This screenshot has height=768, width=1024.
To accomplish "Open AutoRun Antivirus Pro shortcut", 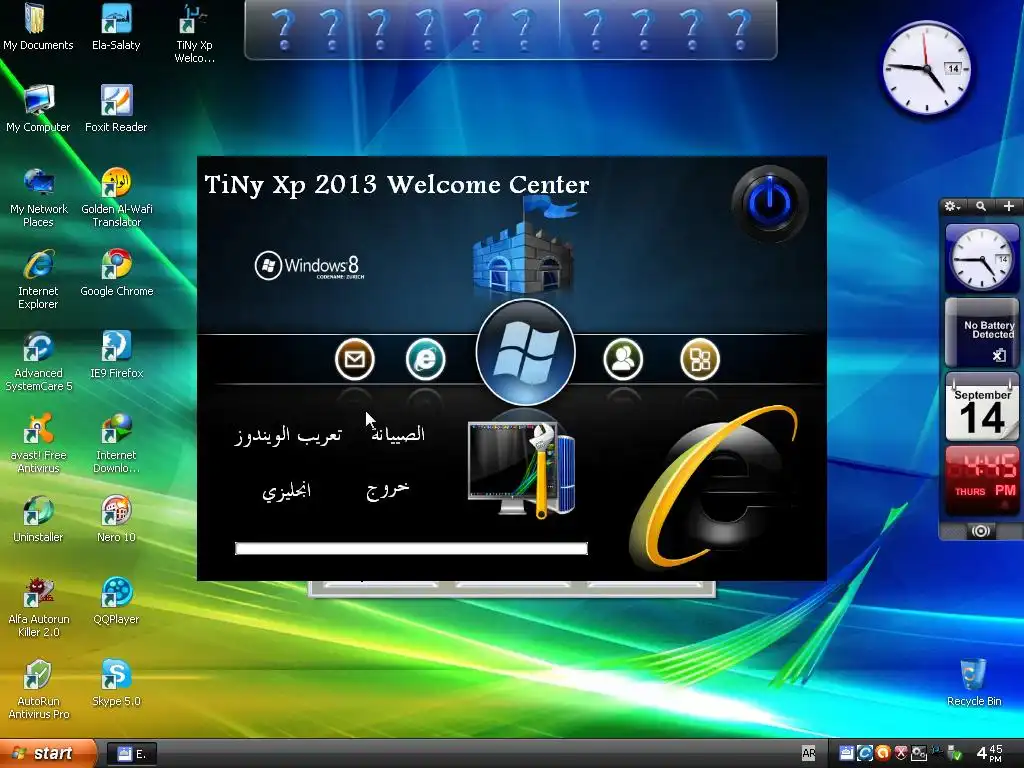I will (38, 690).
